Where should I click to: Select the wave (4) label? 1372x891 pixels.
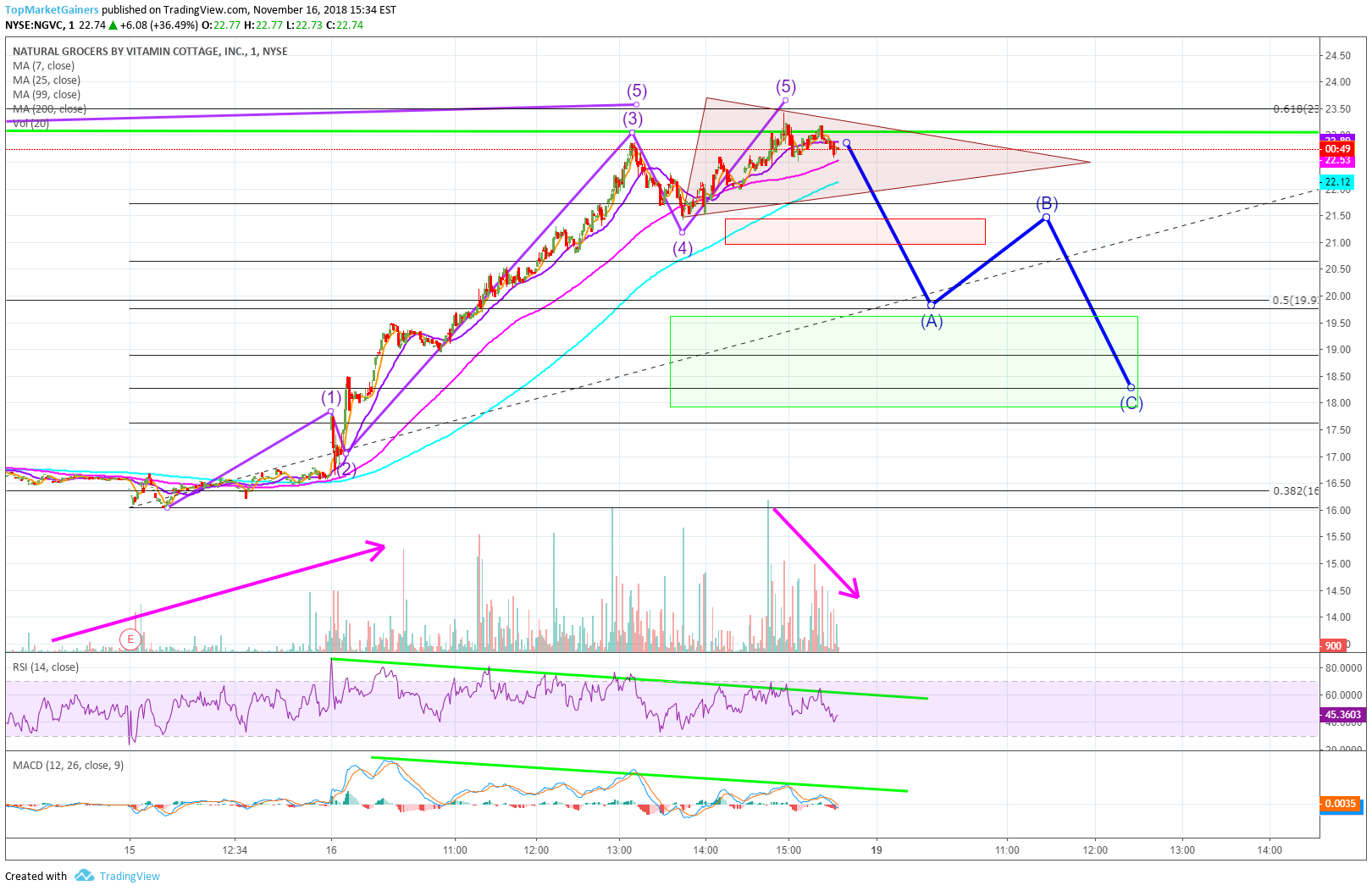click(683, 249)
